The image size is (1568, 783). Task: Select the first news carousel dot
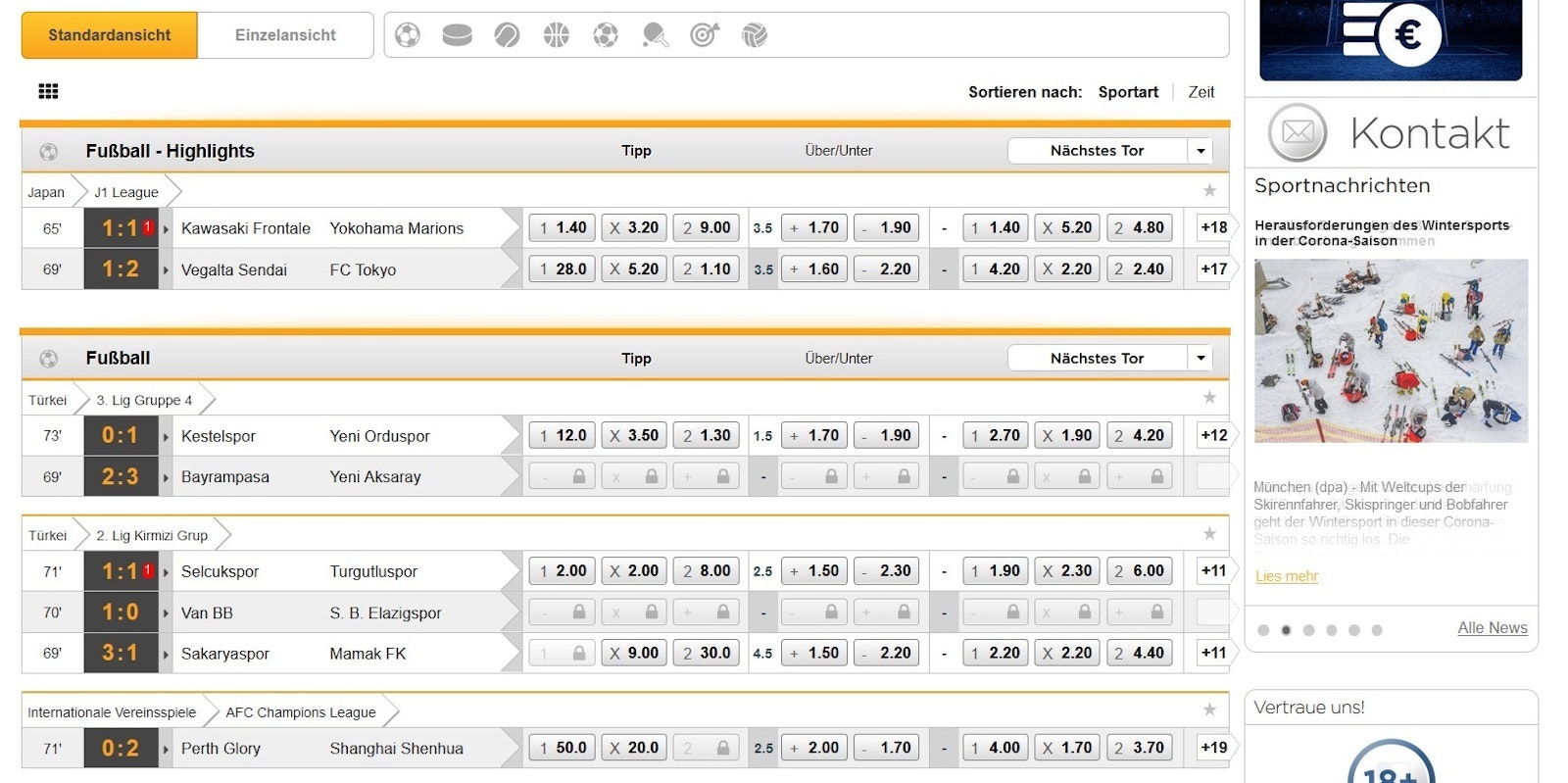tap(1263, 630)
